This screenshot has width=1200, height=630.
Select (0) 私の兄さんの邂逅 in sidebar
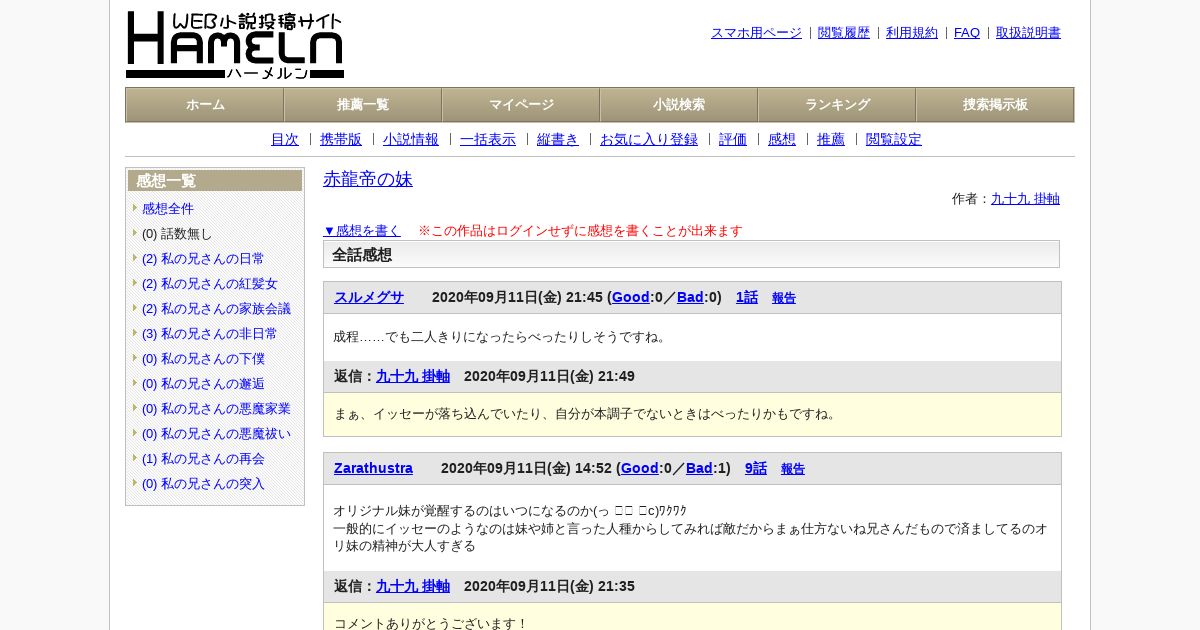(x=203, y=383)
